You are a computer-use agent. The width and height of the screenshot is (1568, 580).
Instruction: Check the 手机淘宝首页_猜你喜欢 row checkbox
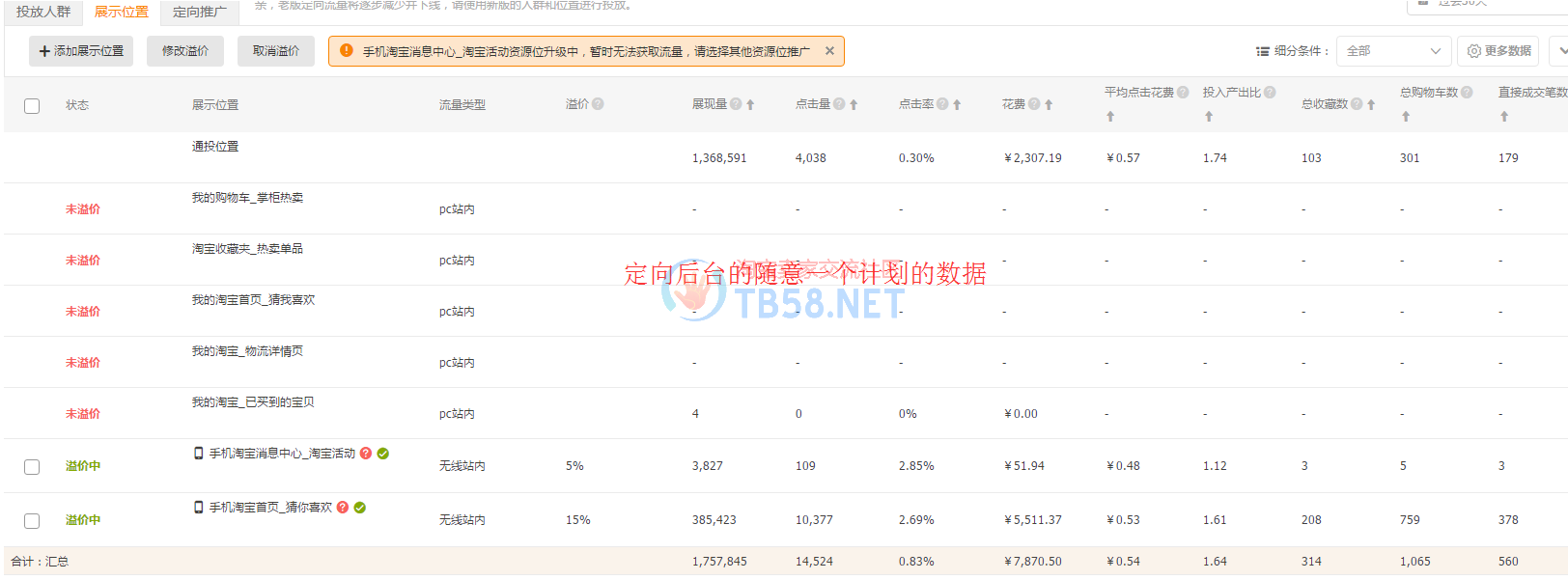click(32, 521)
